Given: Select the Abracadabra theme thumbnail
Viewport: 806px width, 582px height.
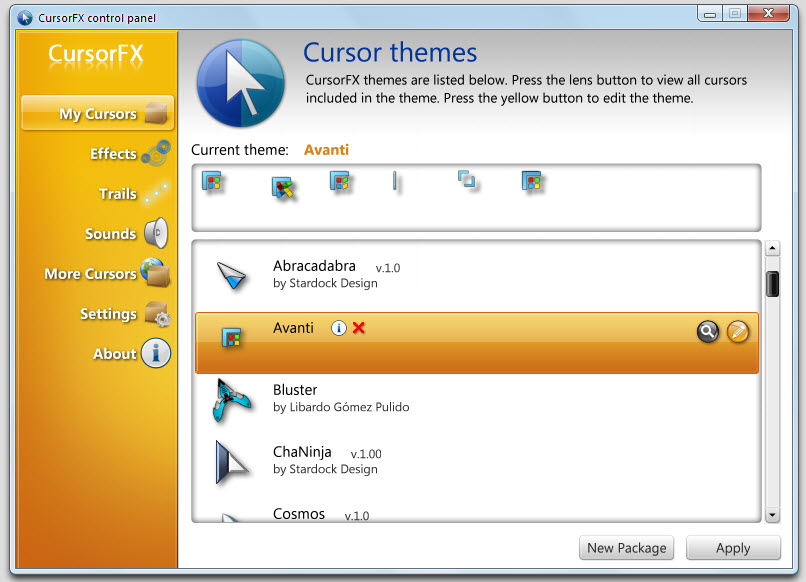Looking at the screenshot, I should coord(231,273).
